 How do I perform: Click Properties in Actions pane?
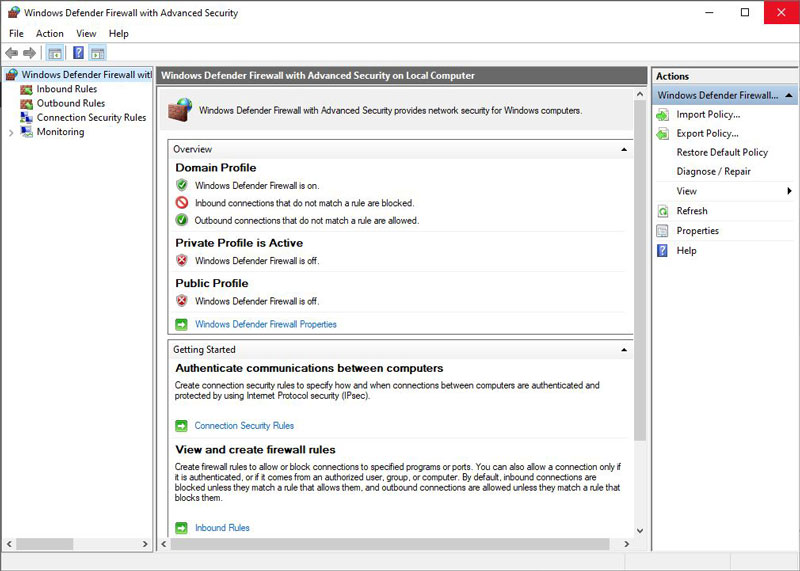(x=697, y=231)
